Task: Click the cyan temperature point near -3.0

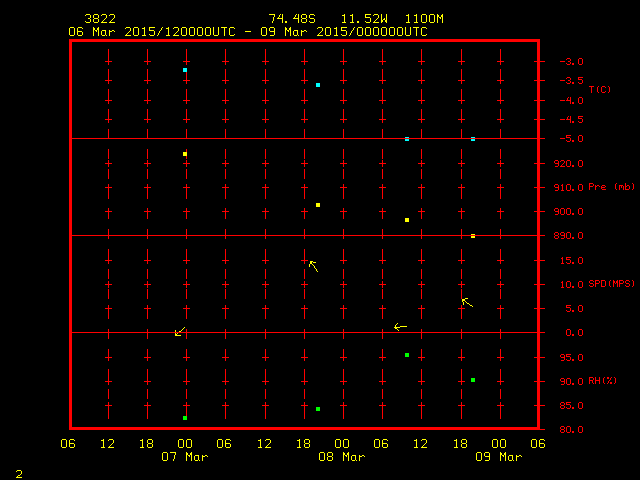Action: pyautogui.click(x=185, y=70)
